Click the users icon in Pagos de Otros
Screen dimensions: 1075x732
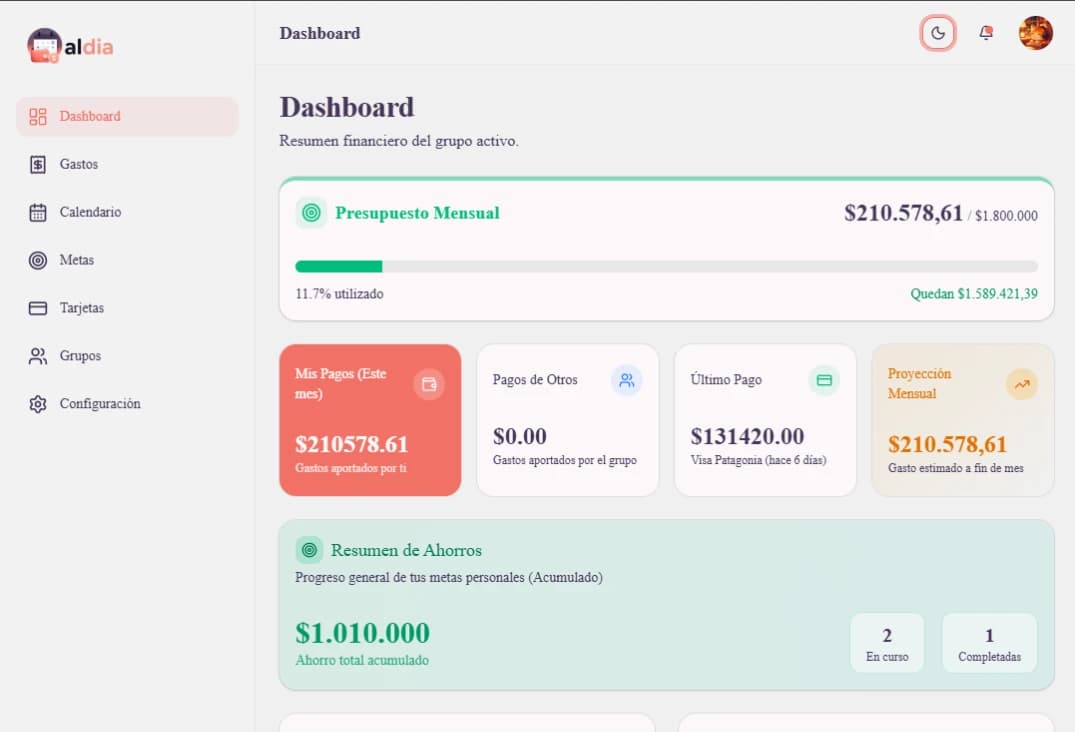tap(627, 380)
